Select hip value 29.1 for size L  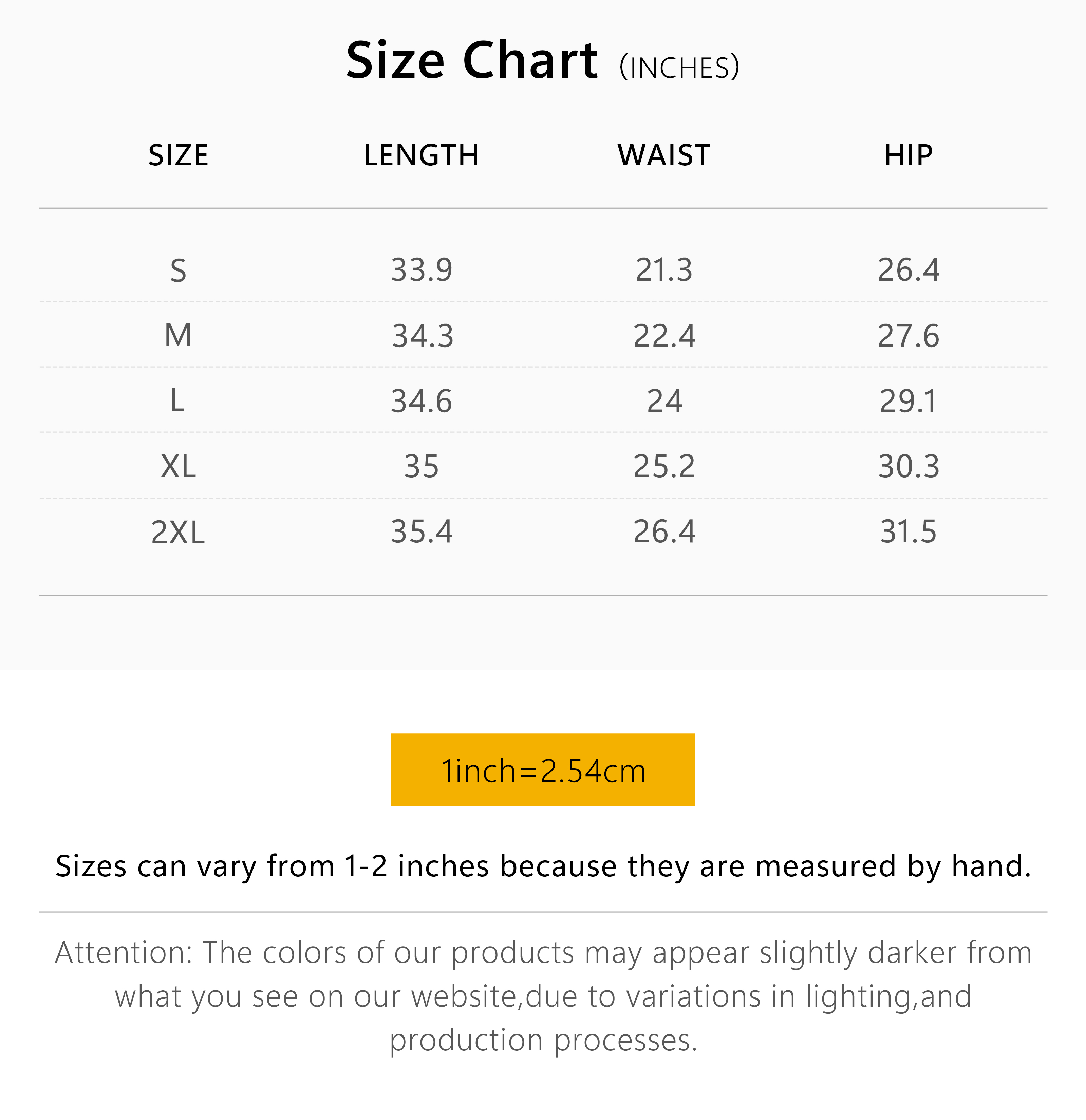click(x=908, y=401)
